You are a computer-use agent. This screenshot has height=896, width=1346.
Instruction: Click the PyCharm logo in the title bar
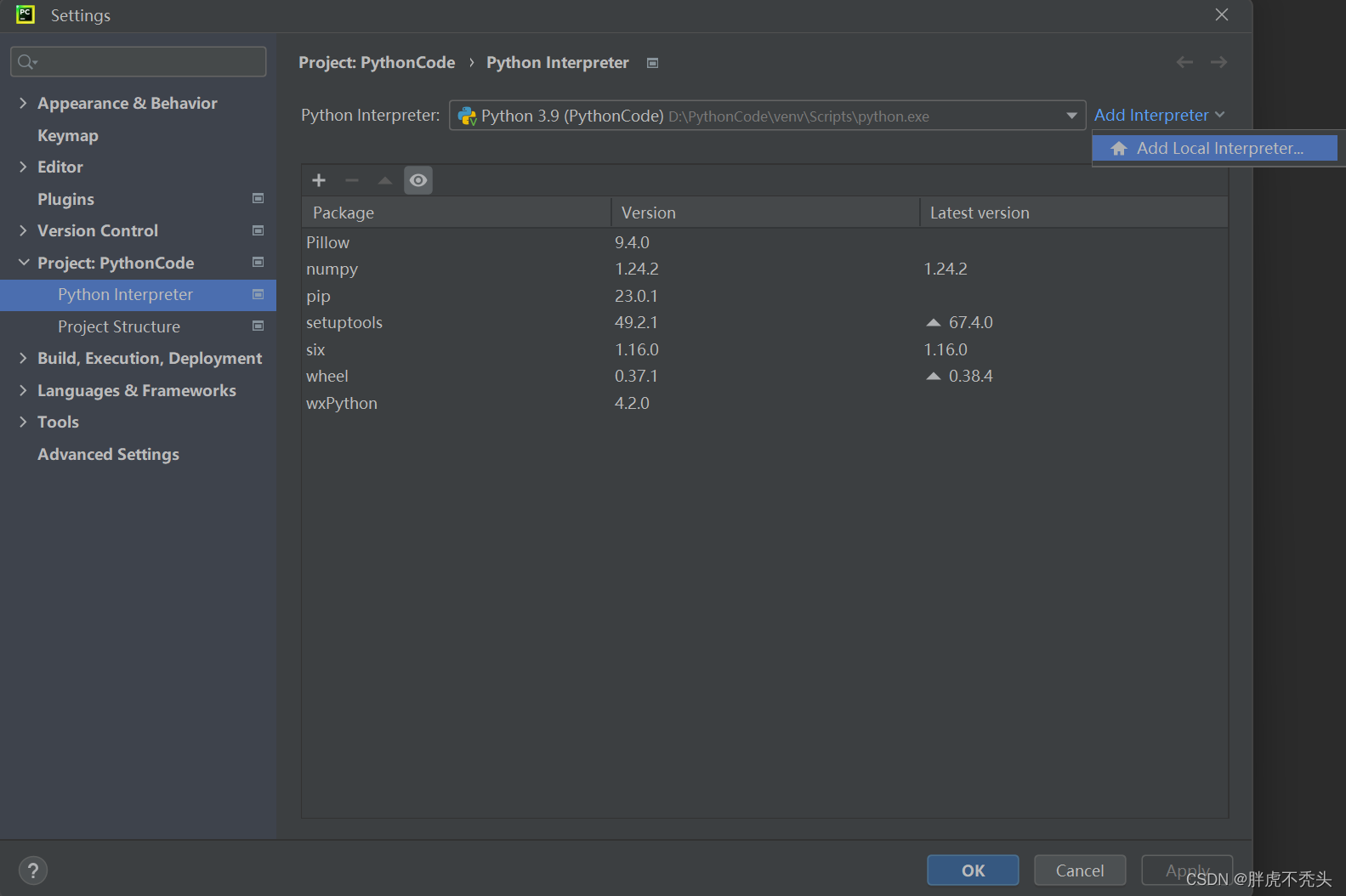point(26,14)
